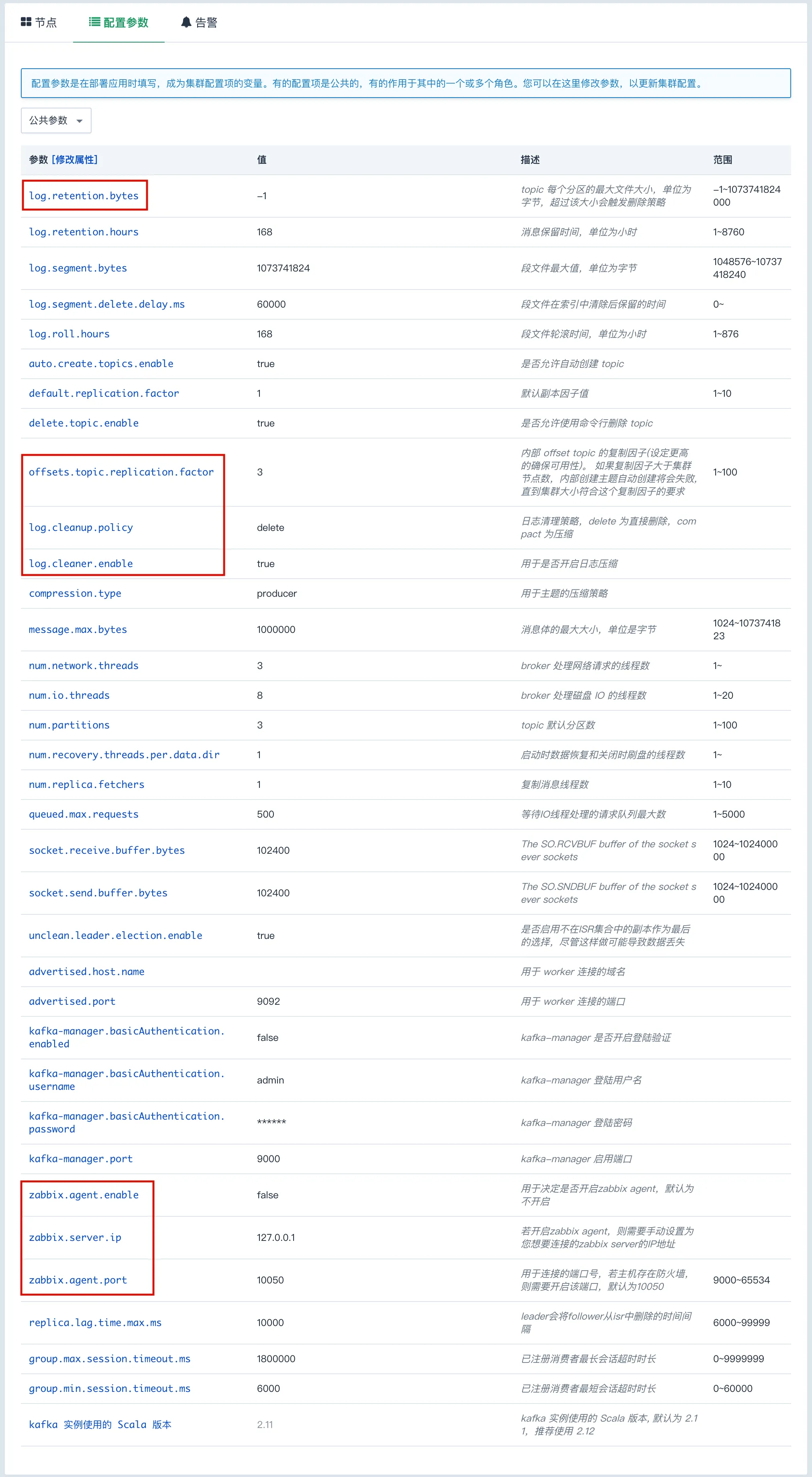This screenshot has height=1477, width=812.
Task: Click num.io.threads parameter
Action: 69,696
